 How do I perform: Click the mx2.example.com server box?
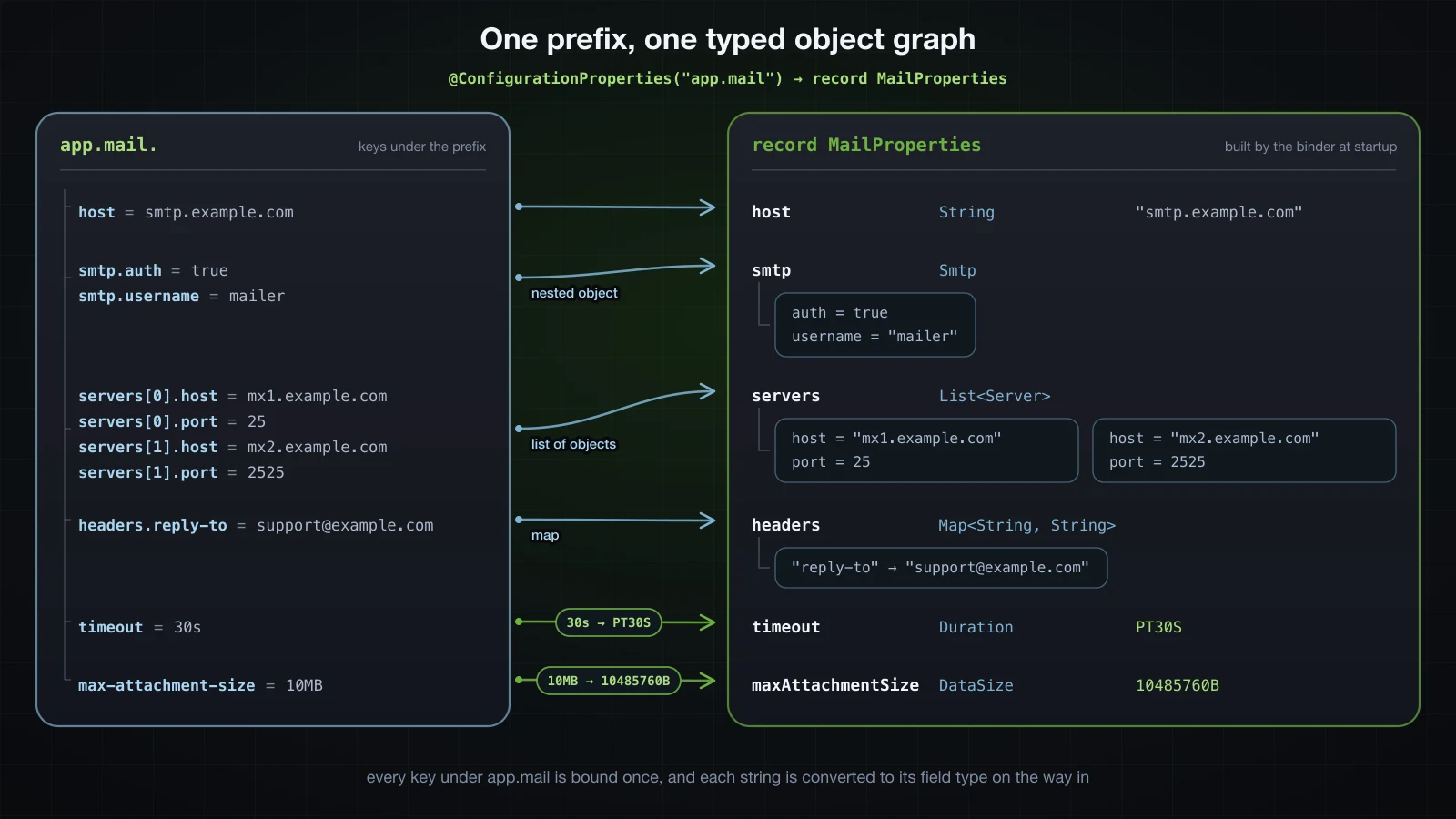pyautogui.click(x=1244, y=450)
